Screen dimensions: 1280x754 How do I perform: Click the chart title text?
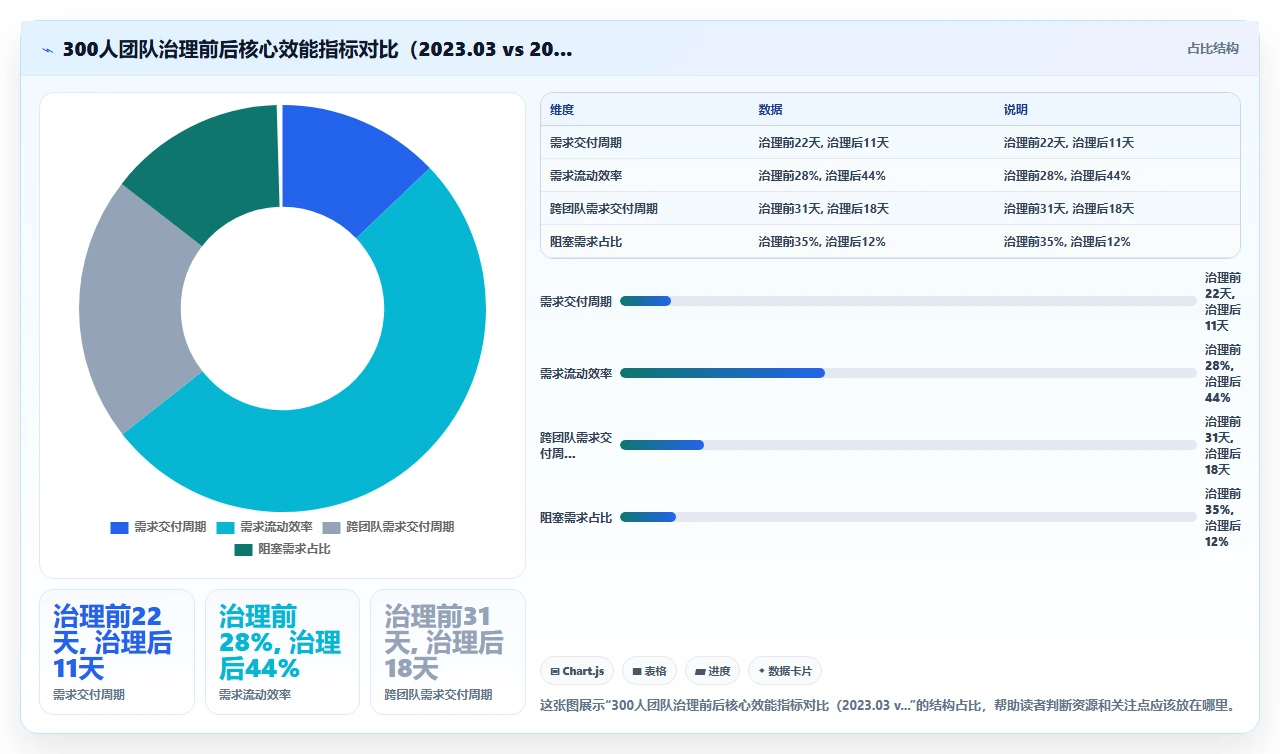(x=318, y=50)
